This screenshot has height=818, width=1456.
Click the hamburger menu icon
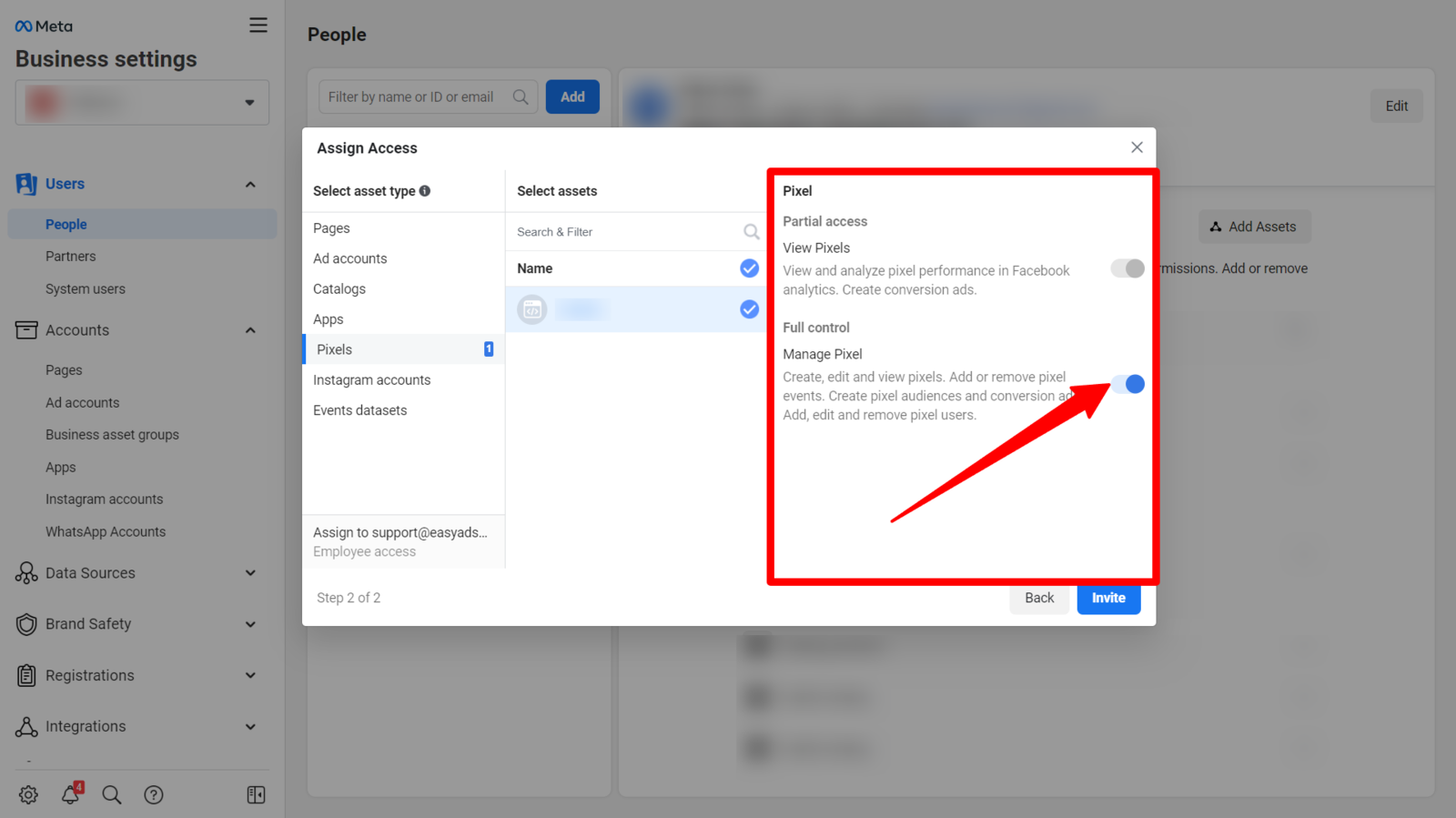coord(258,25)
